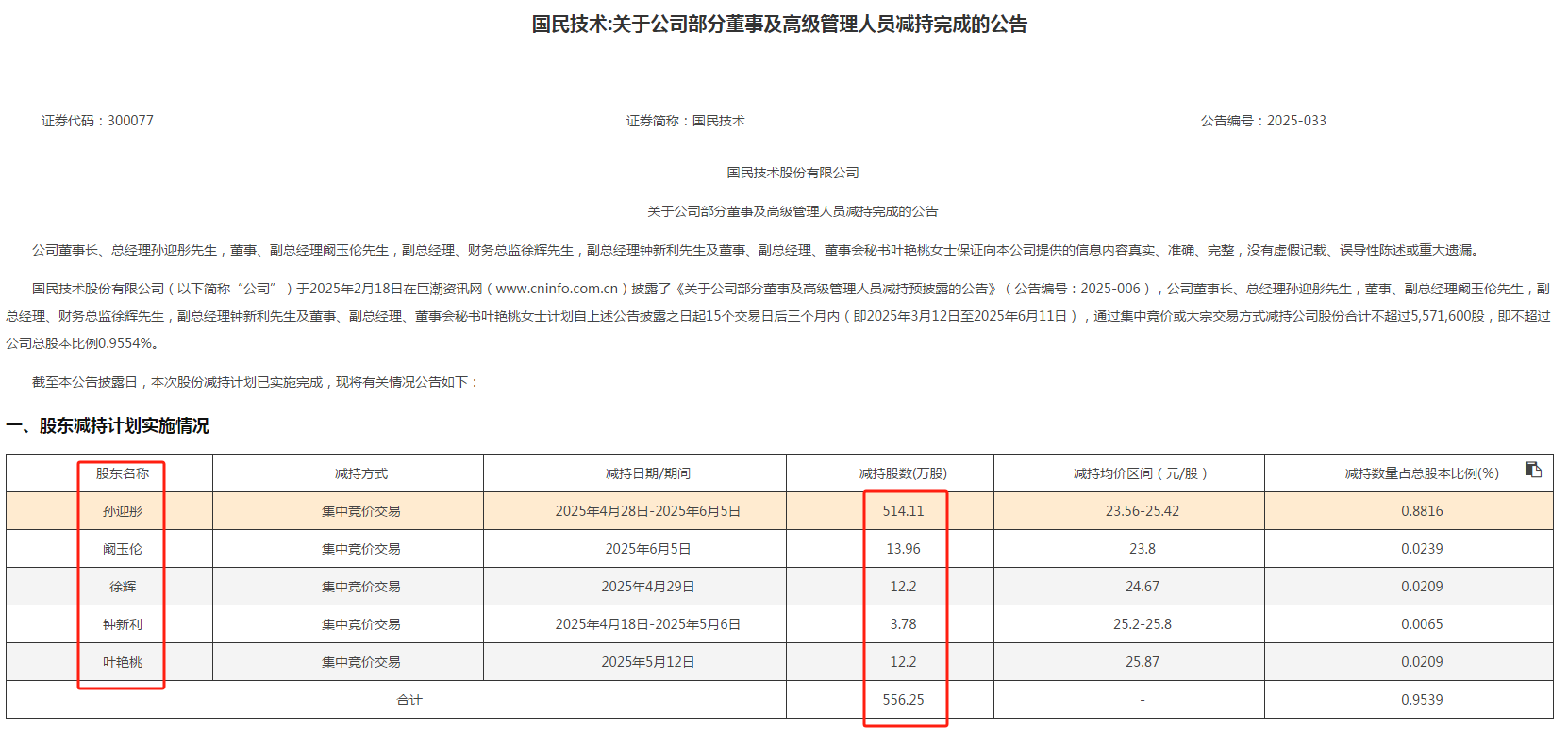Click the section heading 一、股东减持计划实施情况
Viewport: 1568px width, 746px height.
108,426
